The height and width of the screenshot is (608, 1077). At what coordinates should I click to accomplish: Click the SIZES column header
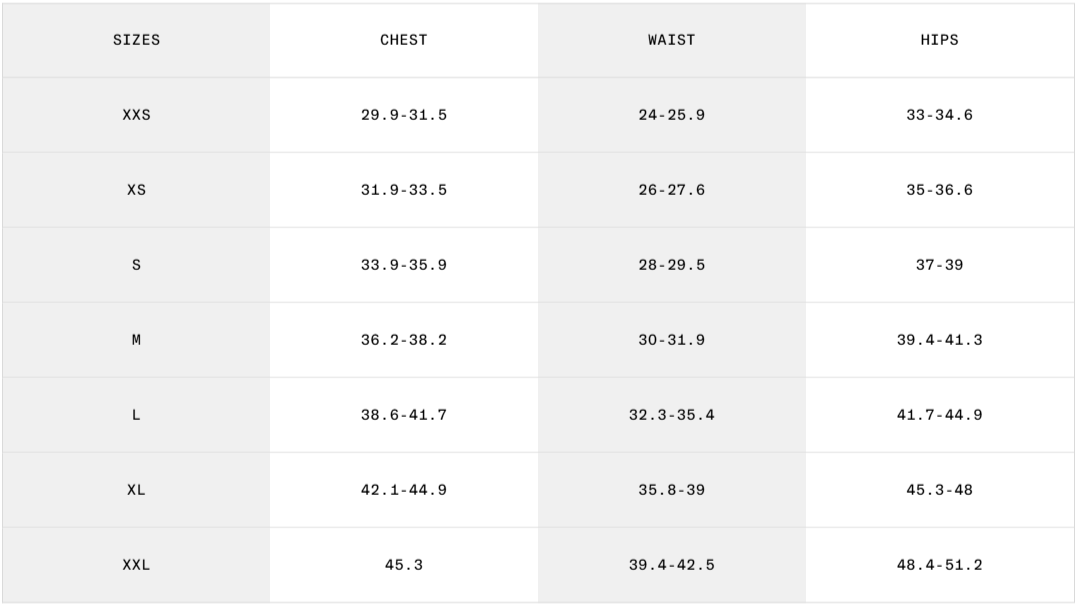(x=136, y=40)
